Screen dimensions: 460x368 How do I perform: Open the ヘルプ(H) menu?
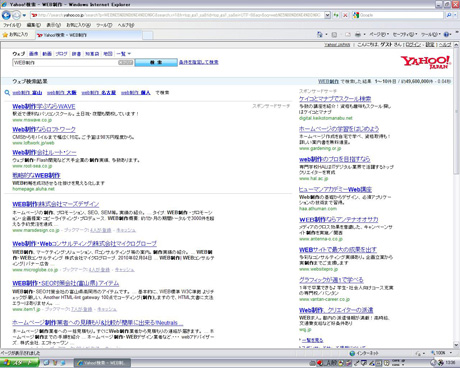point(126,25)
